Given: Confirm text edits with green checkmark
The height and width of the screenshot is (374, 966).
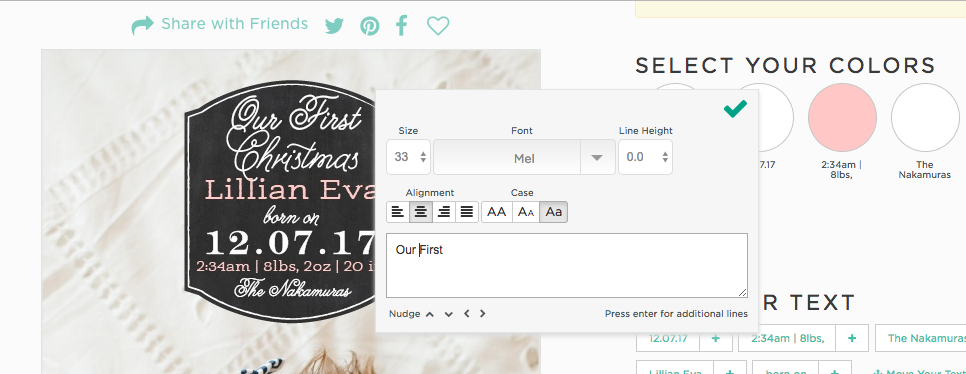Looking at the screenshot, I should [735, 108].
